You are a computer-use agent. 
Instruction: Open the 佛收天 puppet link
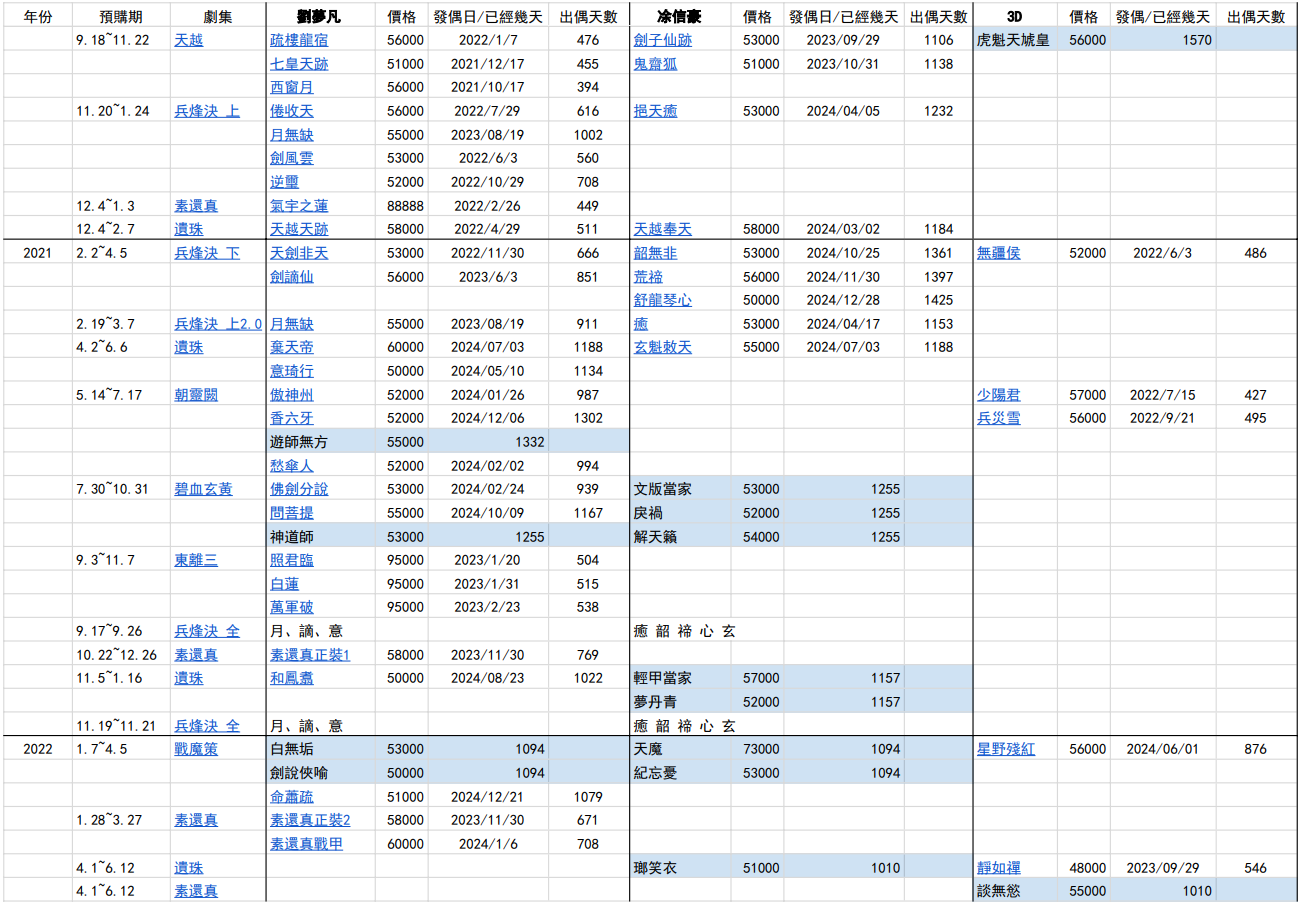[x=292, y=111]
